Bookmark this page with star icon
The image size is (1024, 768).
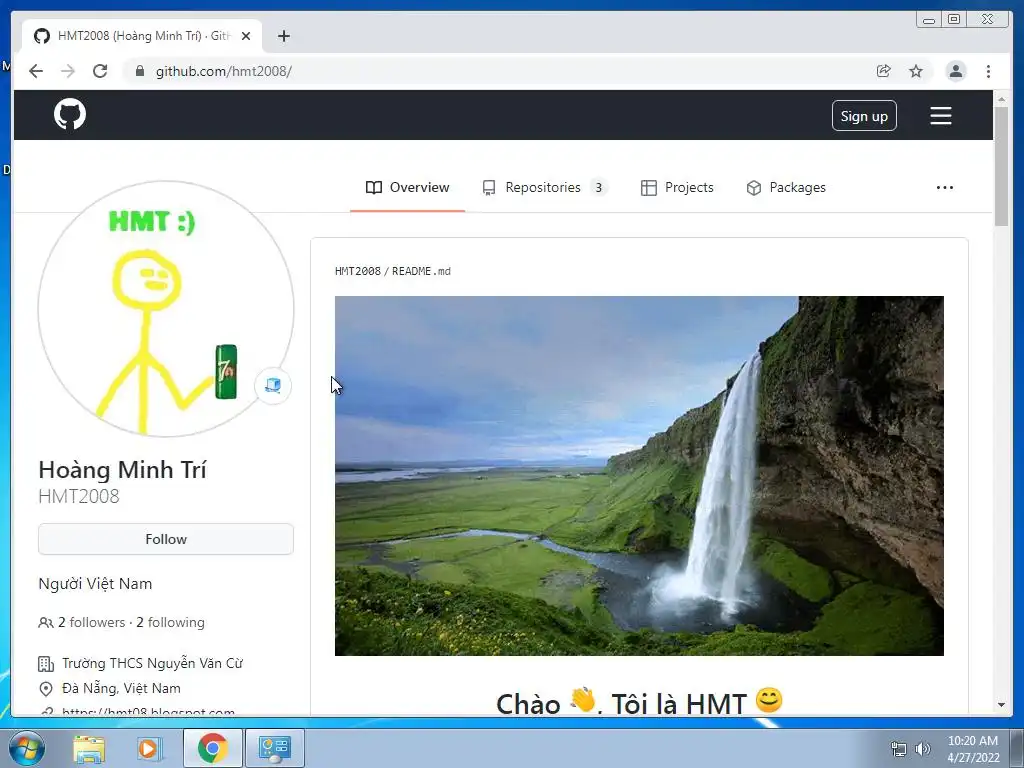(916, 71)
